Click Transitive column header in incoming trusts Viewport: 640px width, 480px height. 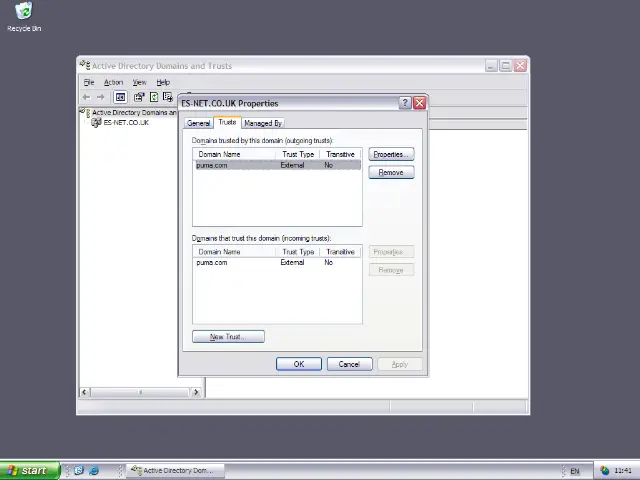pyautogui.click(x=340, y=252)
